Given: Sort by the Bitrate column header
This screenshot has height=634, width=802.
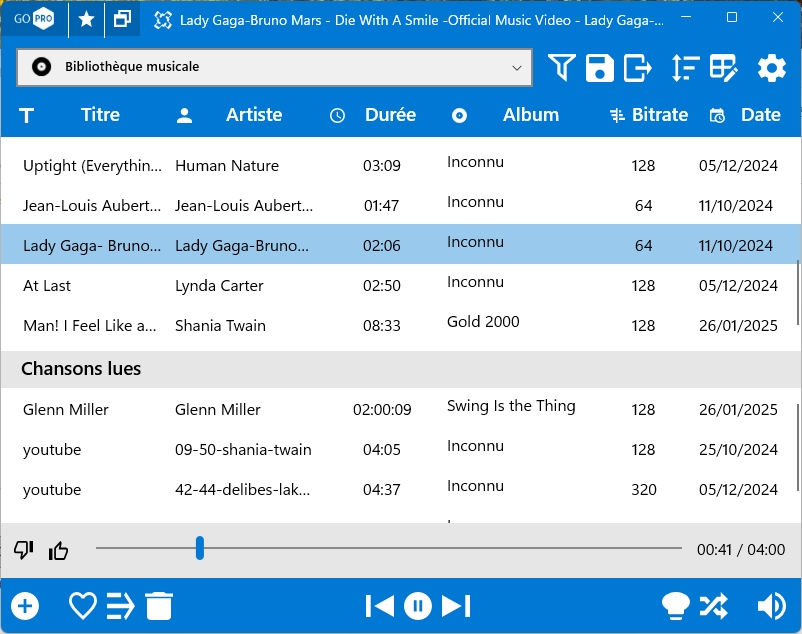Looking at the screenshot, I should click(x=660, y=115).
